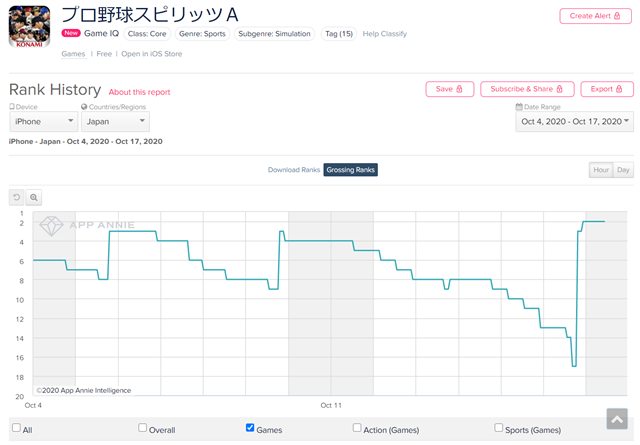
Task: Switch to Download Ranks tab
Action: coord(294,170)
